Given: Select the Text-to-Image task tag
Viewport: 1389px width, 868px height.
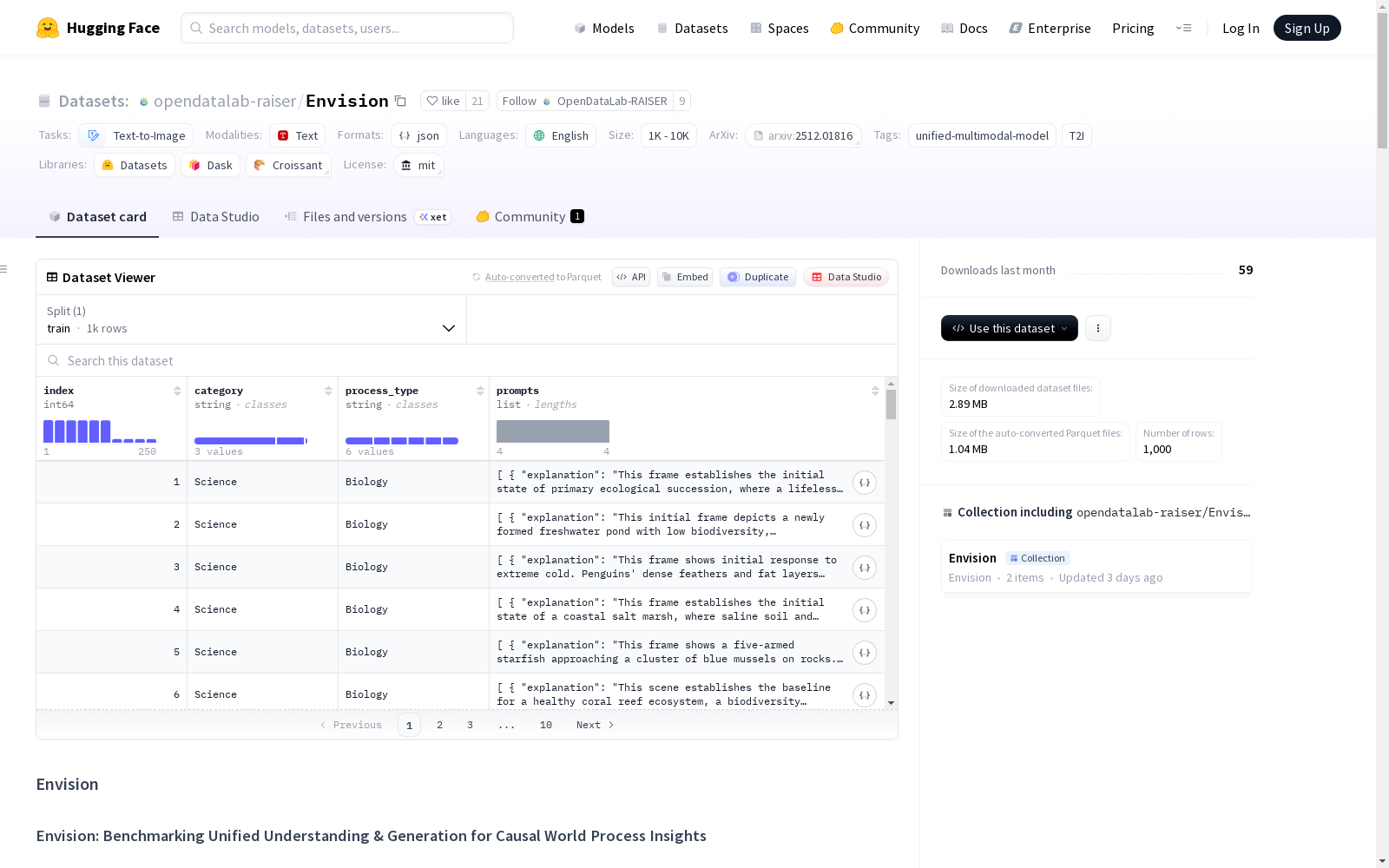Looking at the screenshot, I should 135,135.
